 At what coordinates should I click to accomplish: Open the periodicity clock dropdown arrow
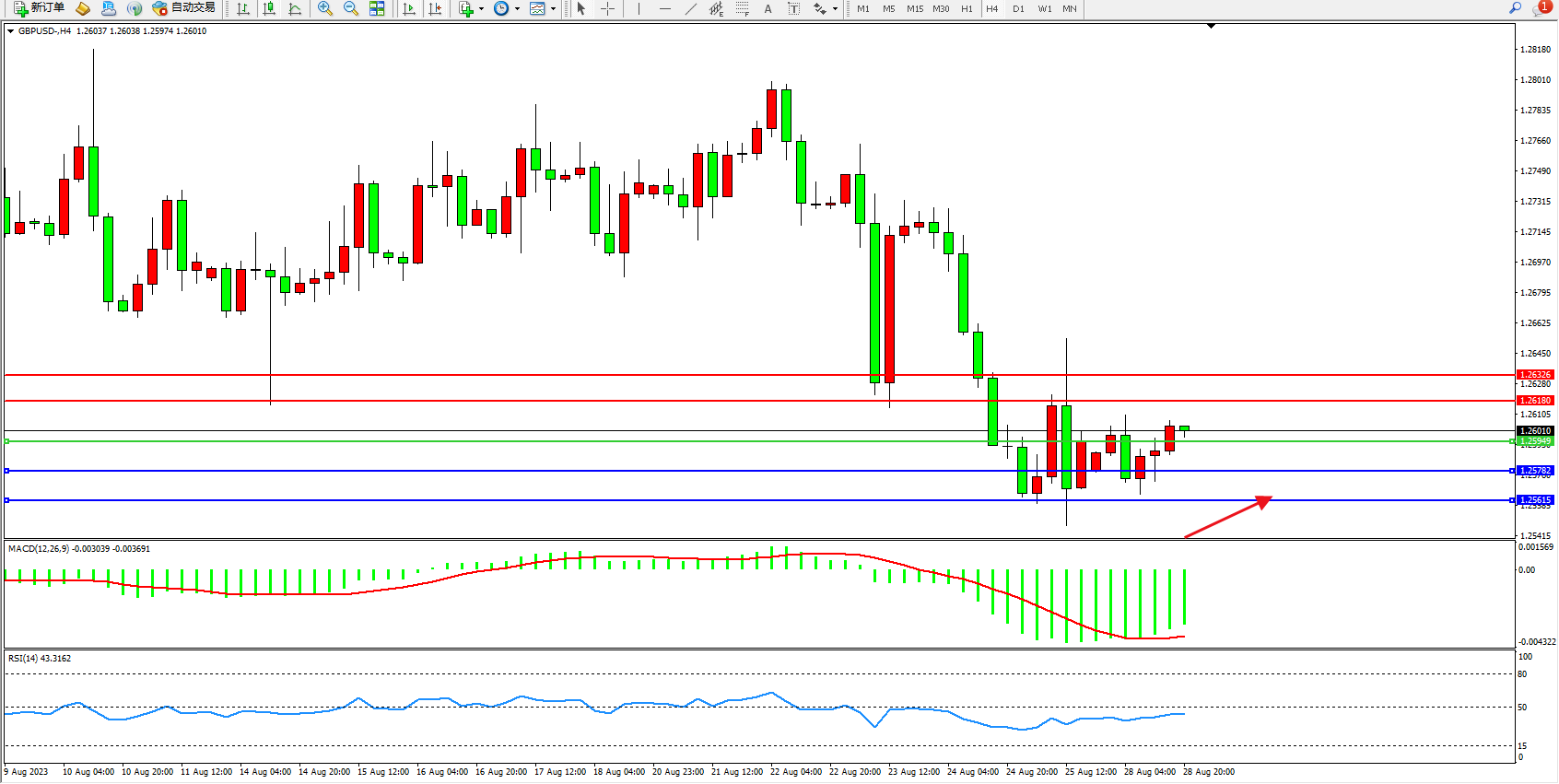[x=517, y=8]
